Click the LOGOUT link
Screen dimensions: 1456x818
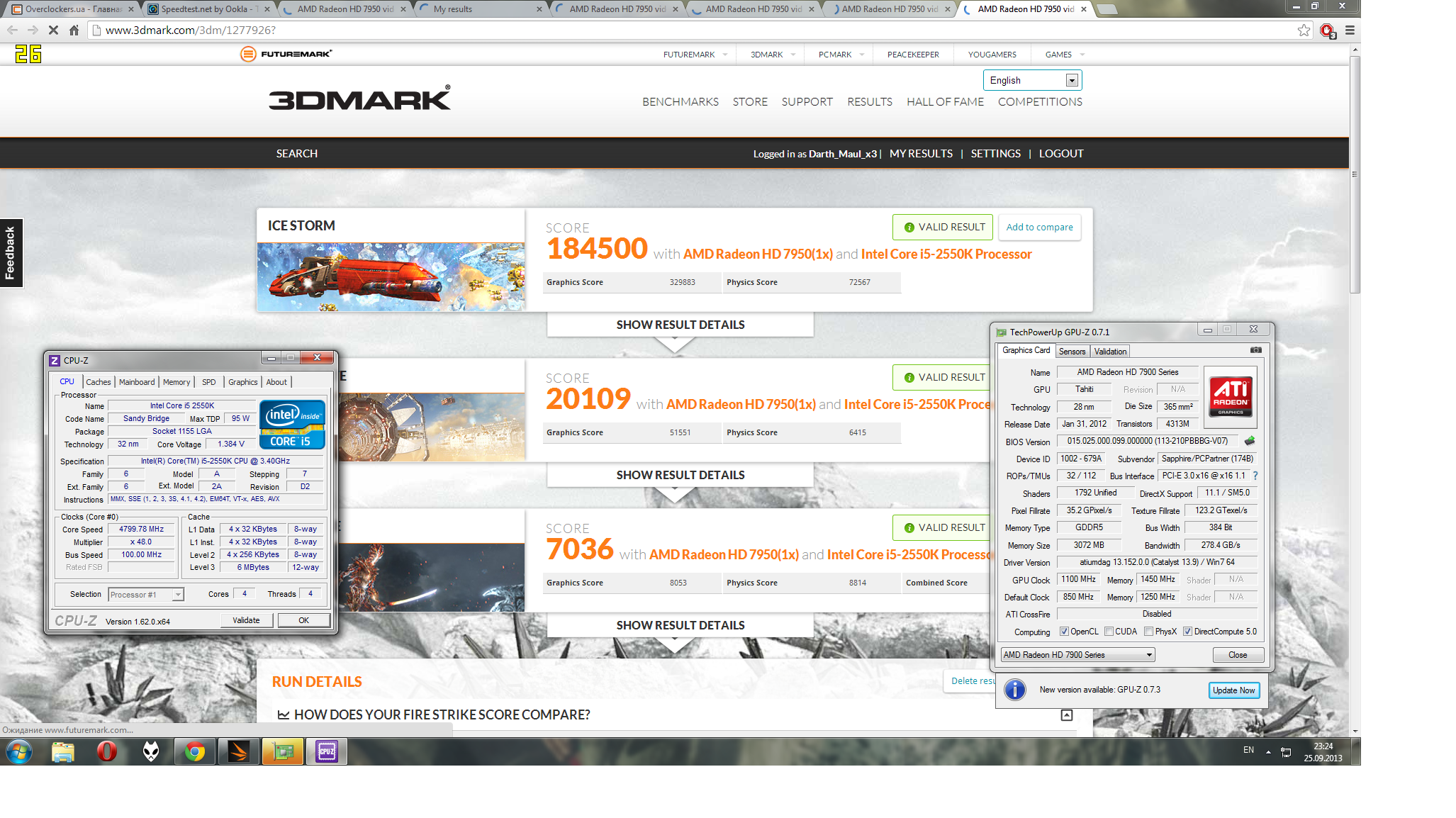click(x=1061, y=154)
